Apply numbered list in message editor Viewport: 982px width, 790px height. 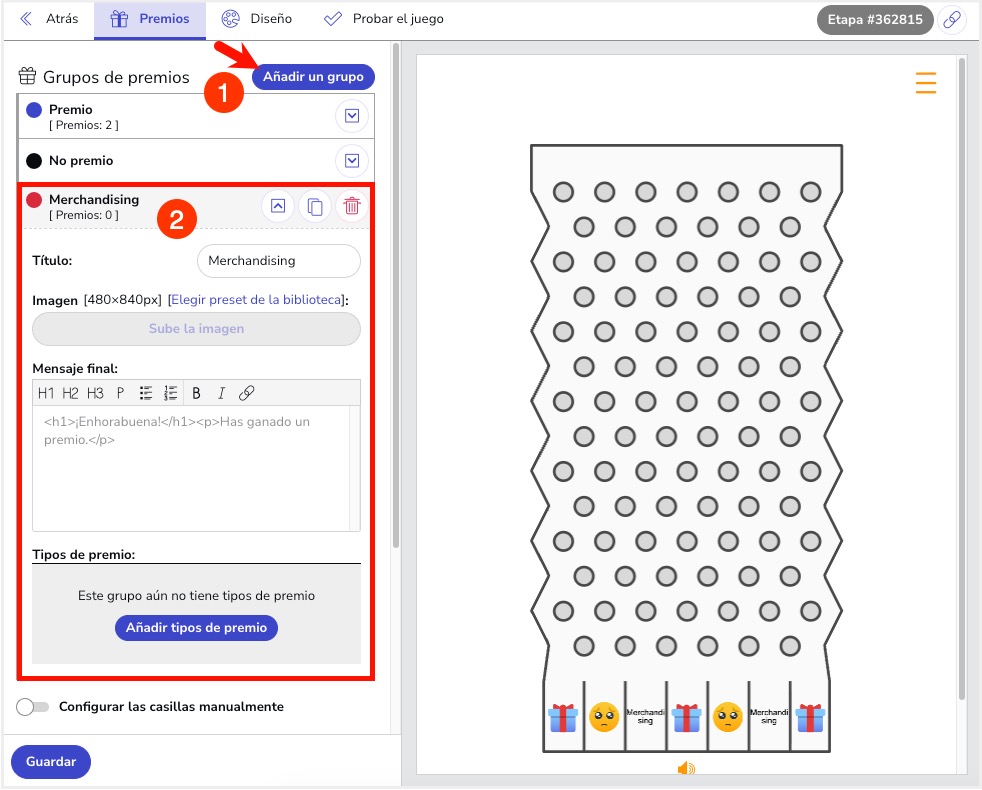[171, 393]
